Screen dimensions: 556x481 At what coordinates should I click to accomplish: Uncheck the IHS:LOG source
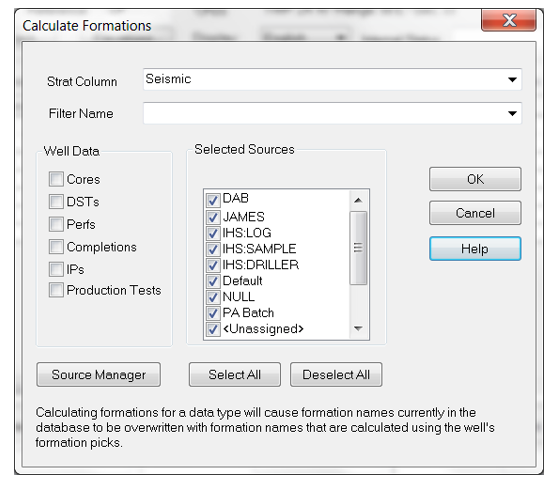(x=213, y=233)
